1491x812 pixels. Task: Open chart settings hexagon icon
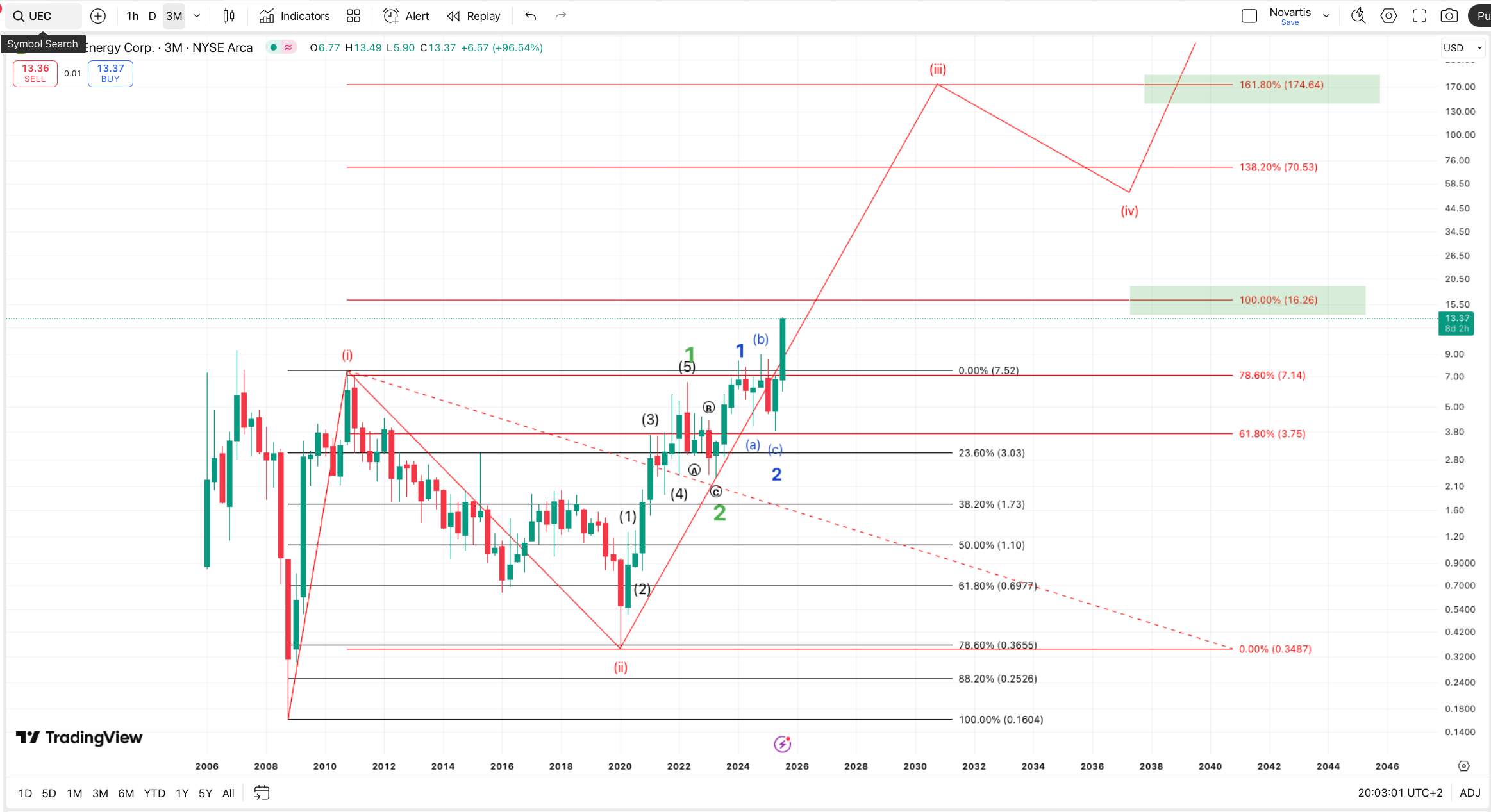[x=1388, y=16]
